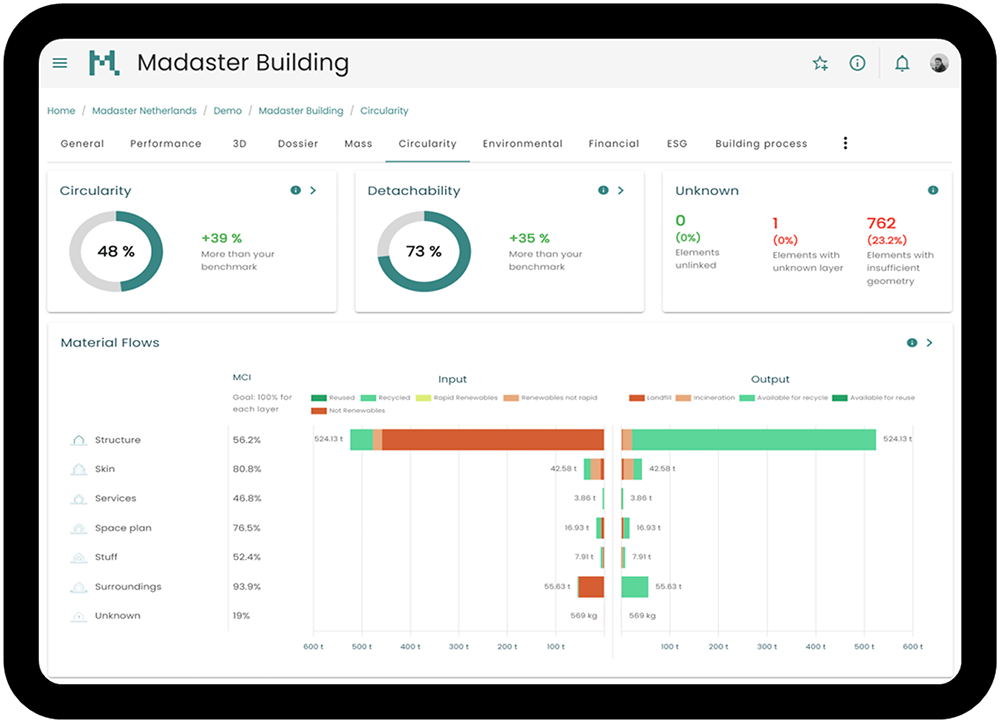Click the Madaster logo
Image resolution: width=1000 pixels, height=723 pixels.
pos(103,62)
